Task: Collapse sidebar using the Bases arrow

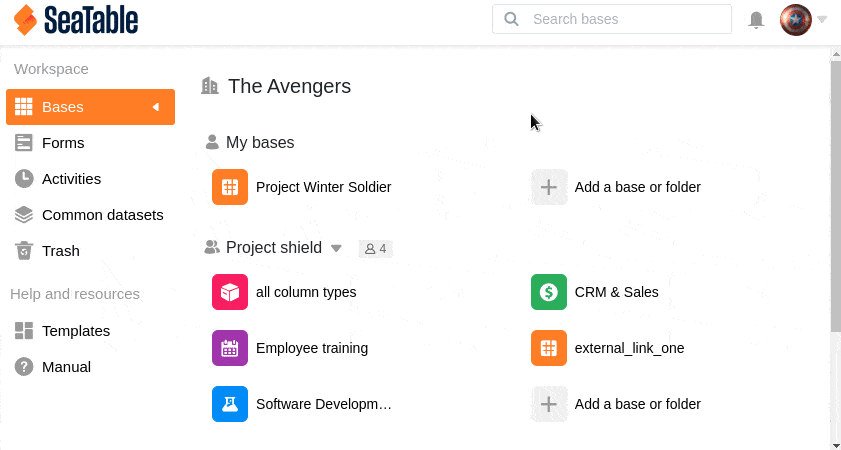Action: [156, 107]
